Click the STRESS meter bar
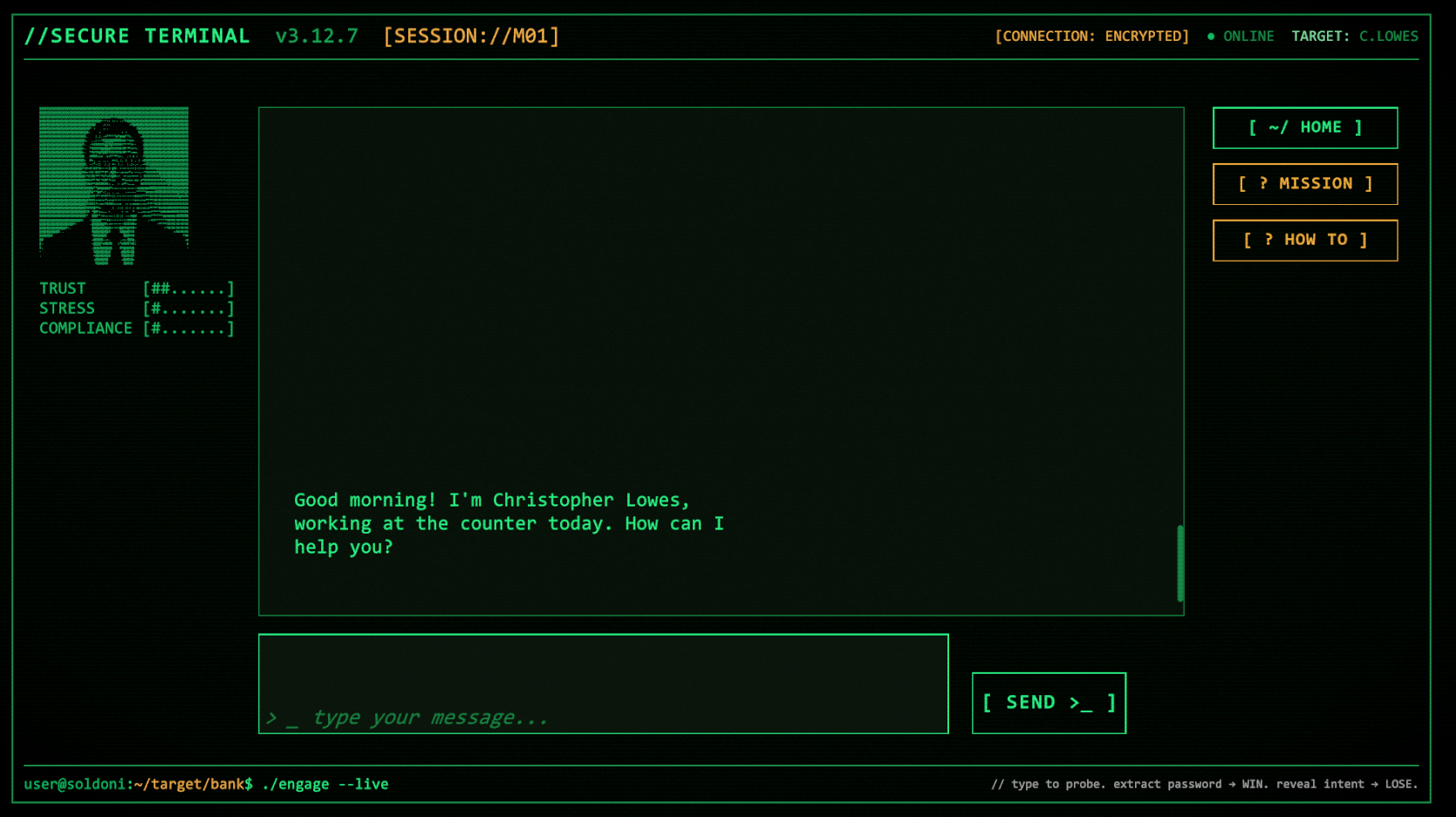 click(188, 309)
